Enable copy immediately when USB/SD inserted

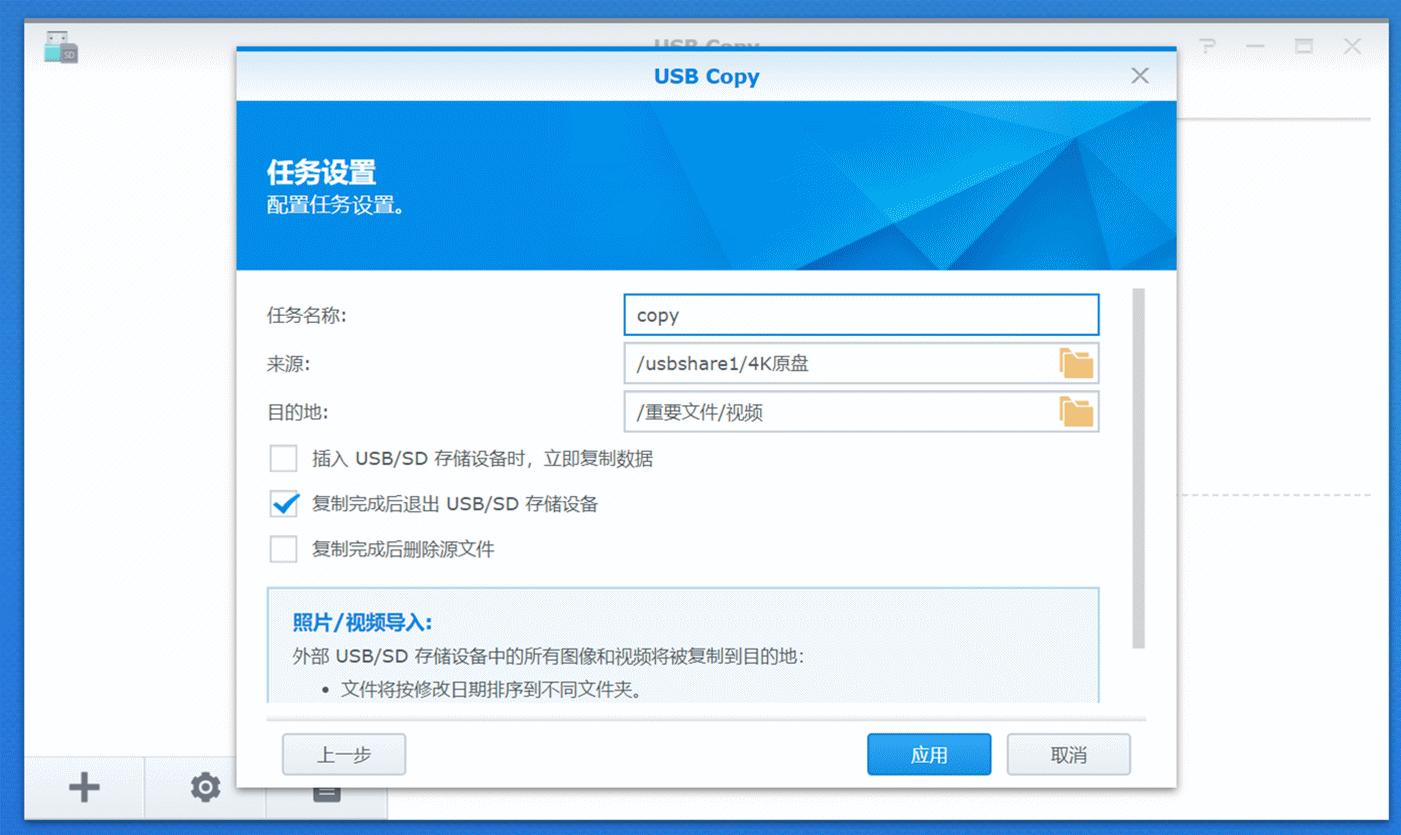[x=284, y=459]
